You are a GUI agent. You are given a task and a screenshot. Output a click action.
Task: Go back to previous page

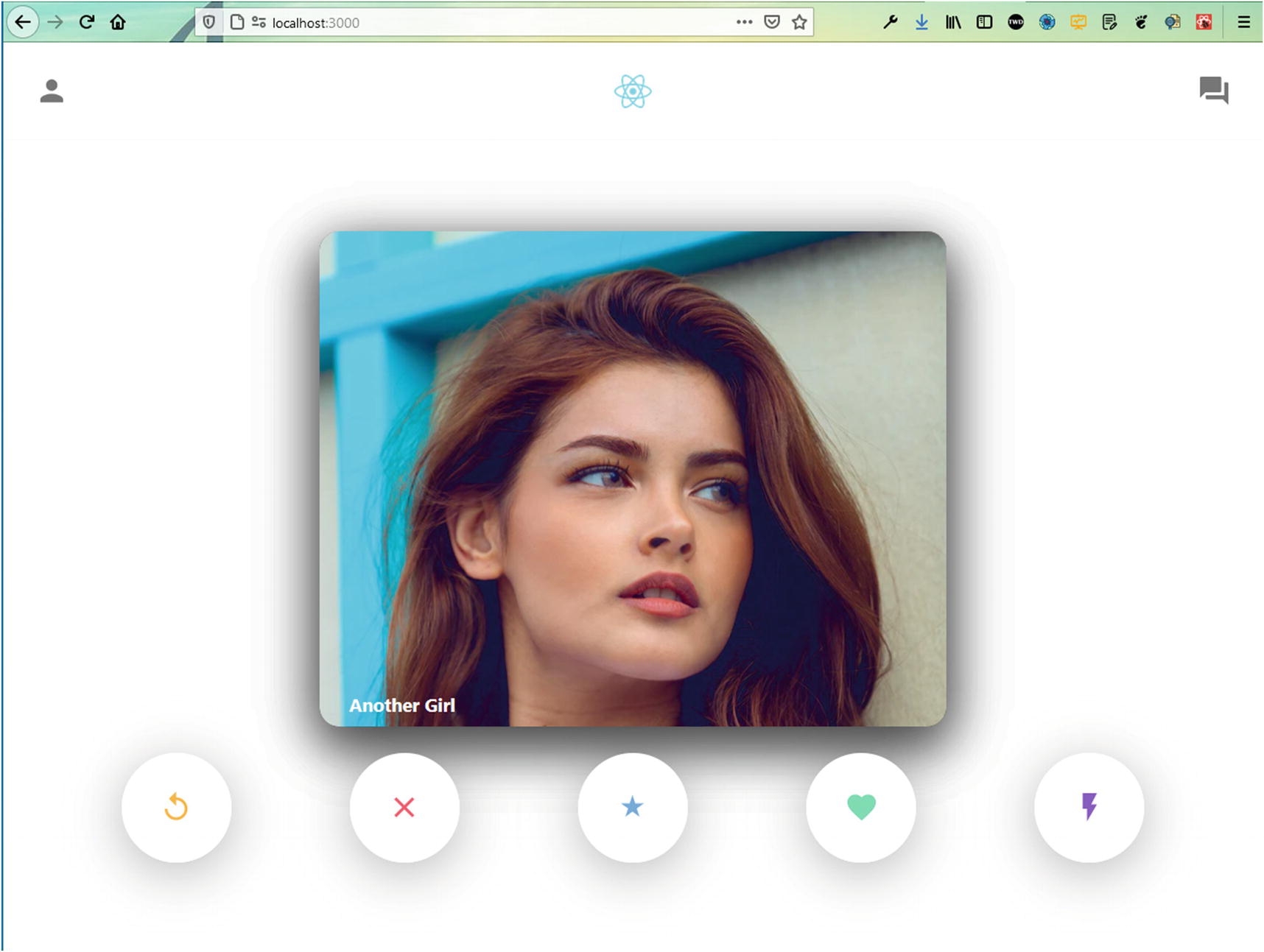coord(23,22)
